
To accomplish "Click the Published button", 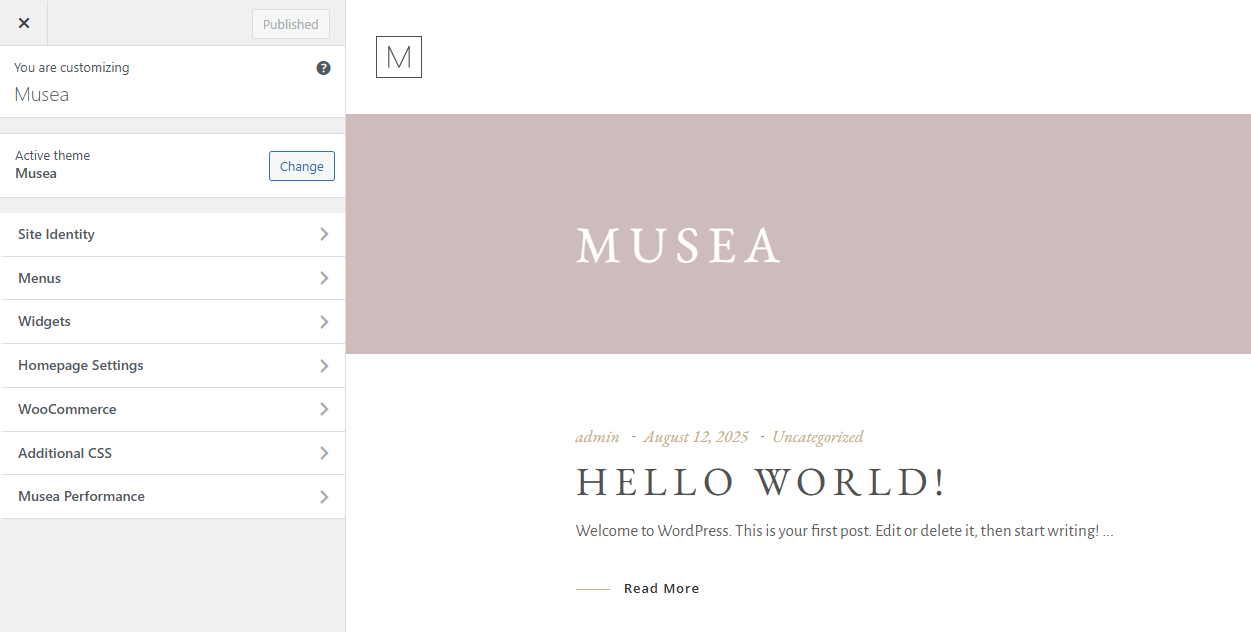I will click(x=291, y=24).
